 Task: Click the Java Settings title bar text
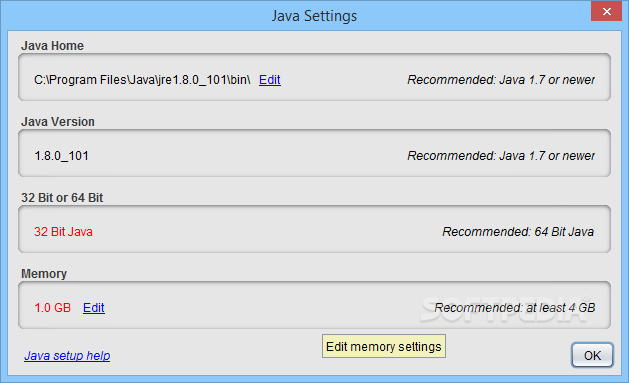[314, 16]
